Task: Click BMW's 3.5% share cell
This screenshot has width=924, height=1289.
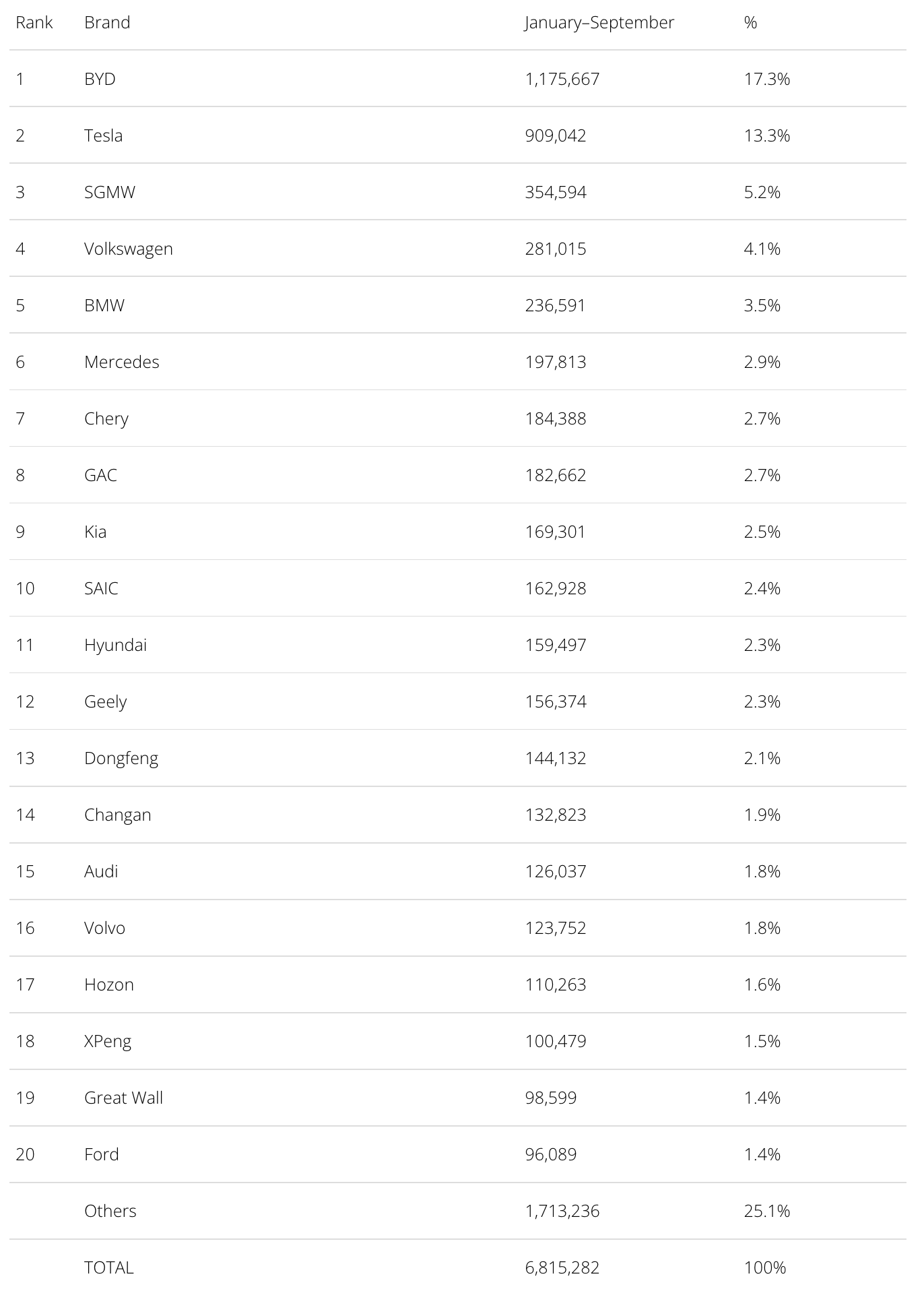Action: pos(762,305)
